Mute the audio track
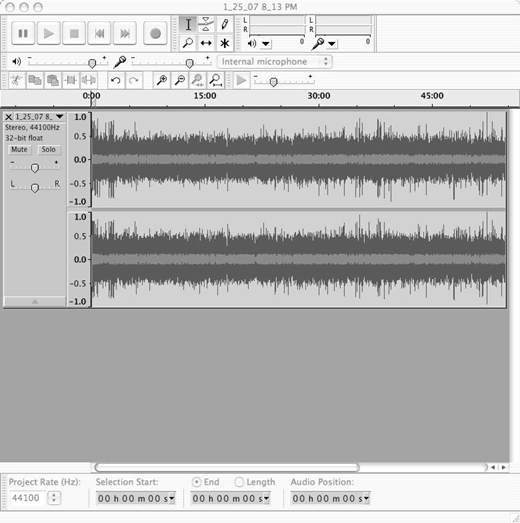 19,149
